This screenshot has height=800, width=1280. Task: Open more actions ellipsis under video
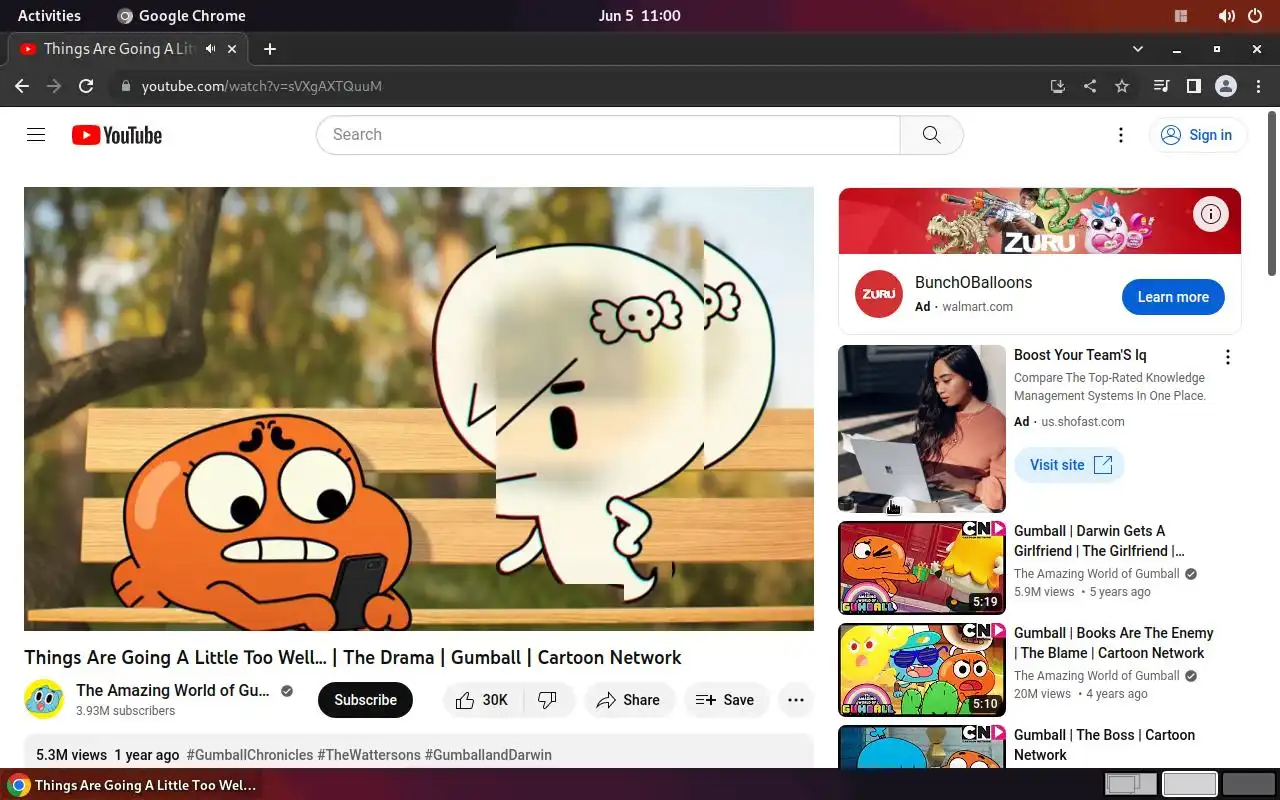point(796,700)
